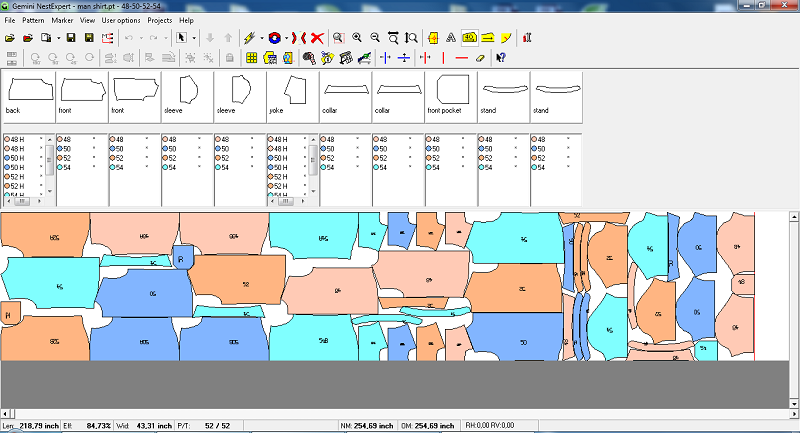Select size 50 in first collar list
Viewport: 800px width, 433px height.
(x=342, y=149)
